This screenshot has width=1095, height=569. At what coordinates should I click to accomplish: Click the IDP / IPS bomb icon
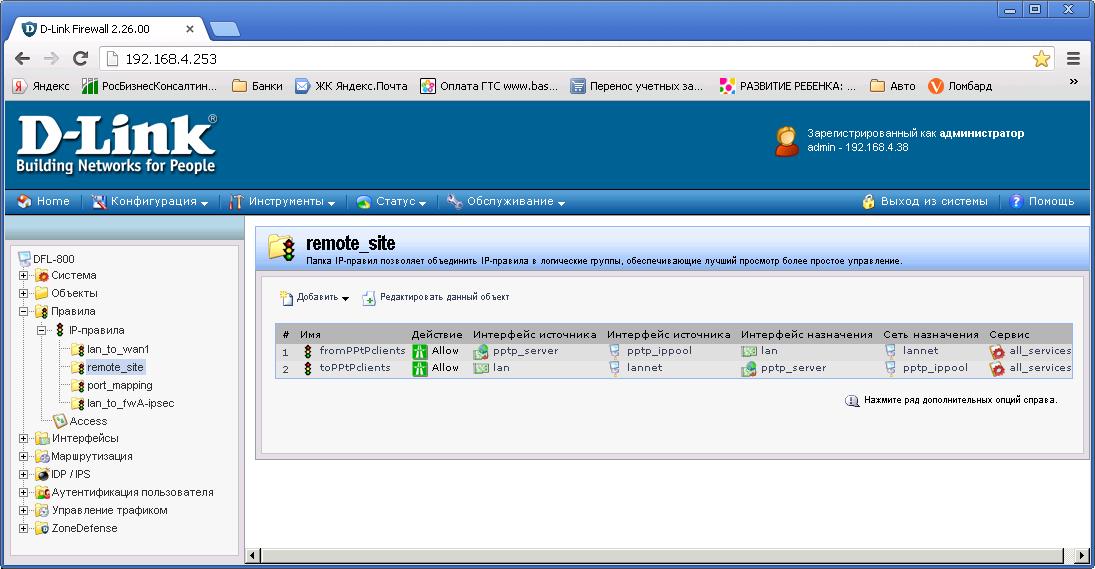[43, 475]
